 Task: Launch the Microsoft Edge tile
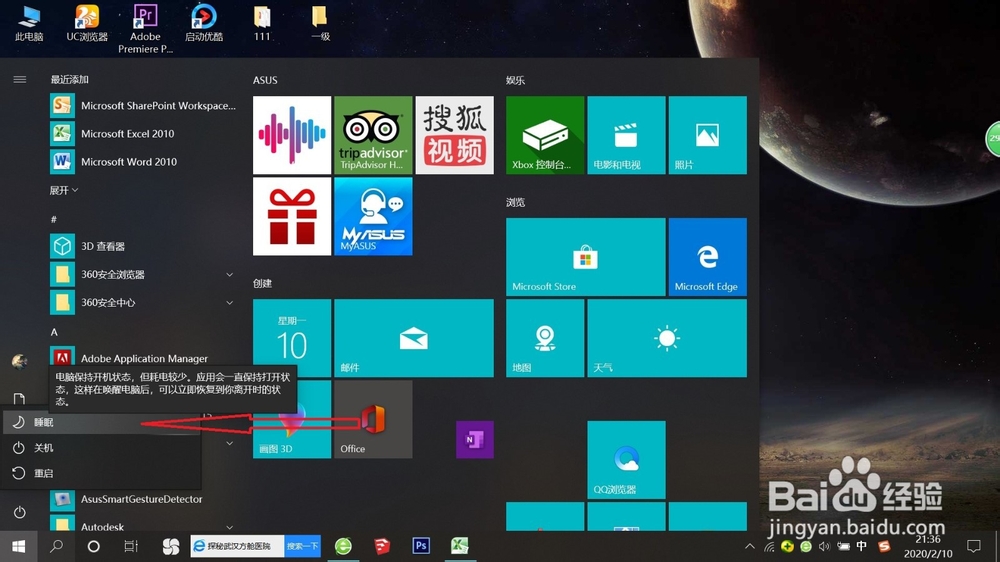[708, 257]
